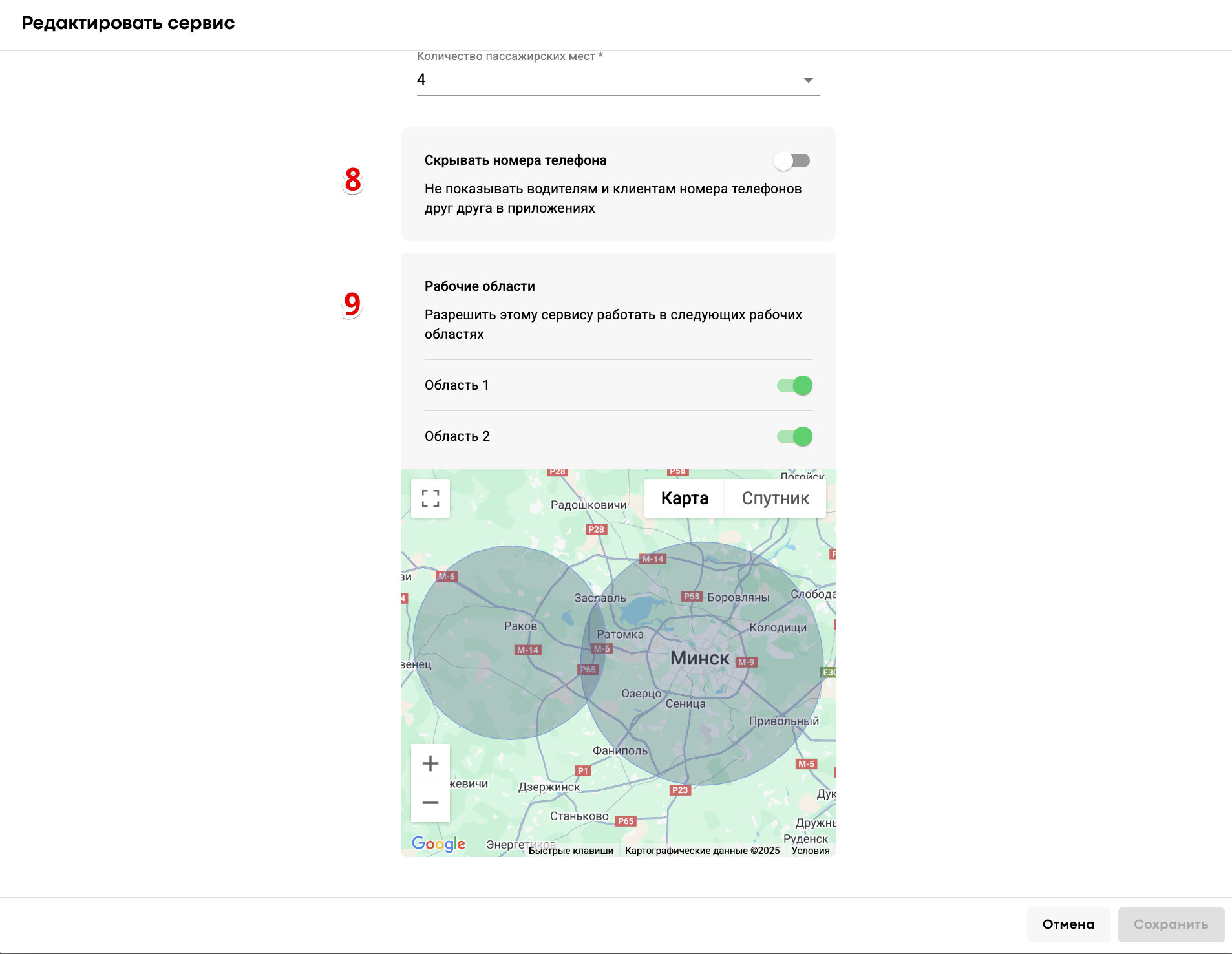Screen dimensions: 1232x954
Task: Toggle the hide phone numbers switch
Action: coord(792,161)
